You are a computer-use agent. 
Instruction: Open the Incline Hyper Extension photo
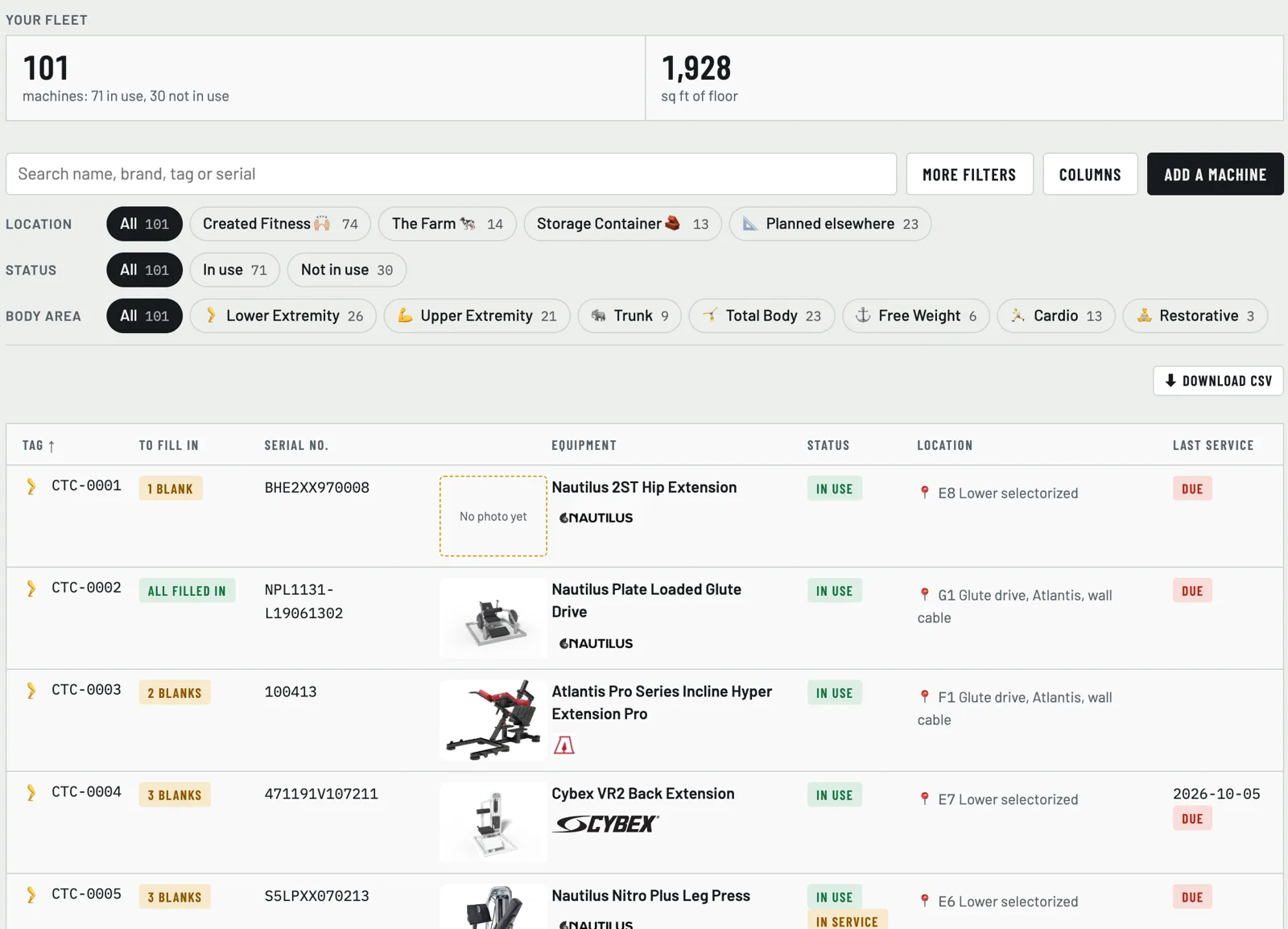pyautogui.click(x=493, y=720)
